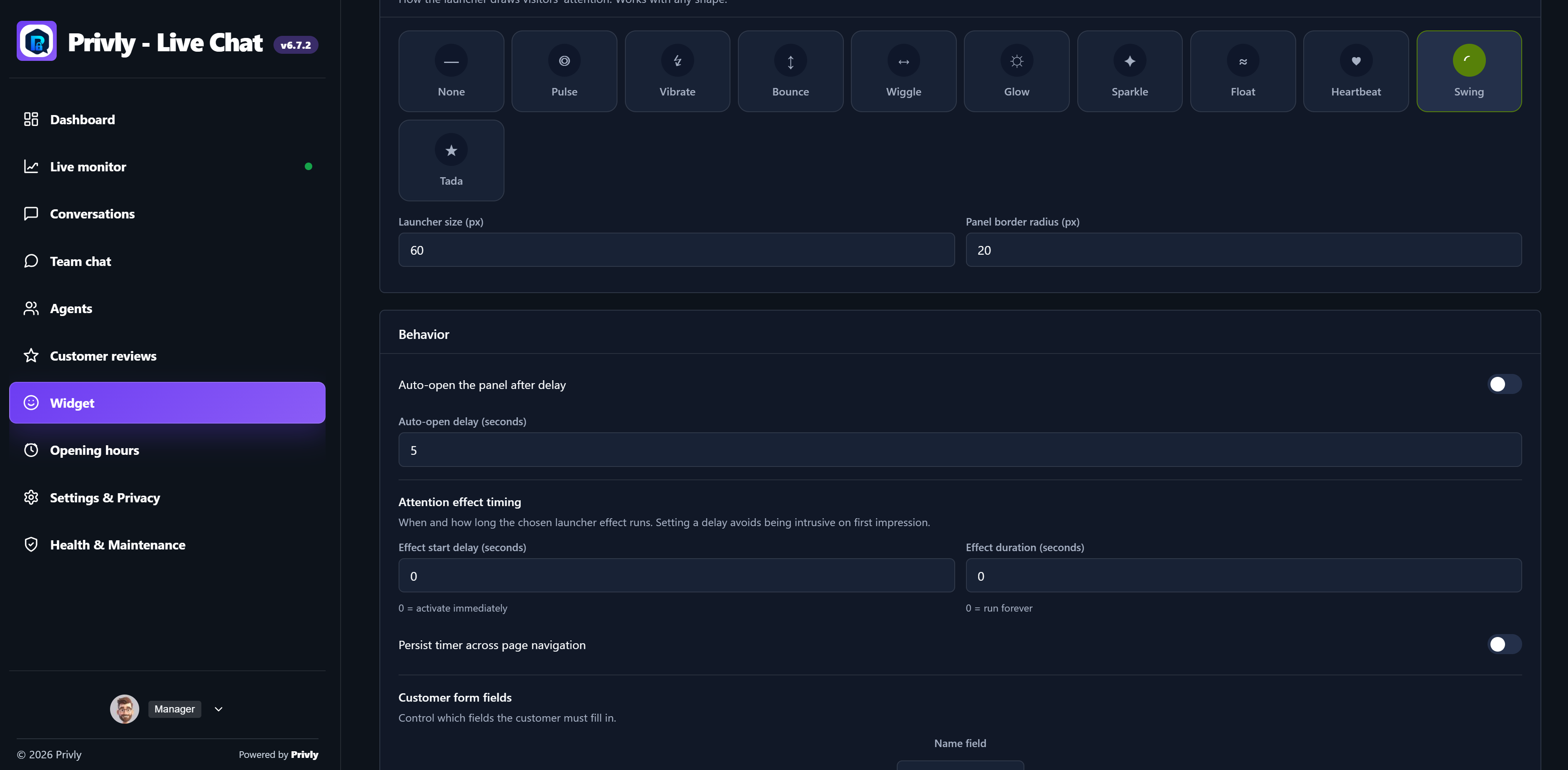Viewport: 1568px width, 770px height.
Task: Open the Agents page
Action: pyautogui.click(x=168, y=309)
